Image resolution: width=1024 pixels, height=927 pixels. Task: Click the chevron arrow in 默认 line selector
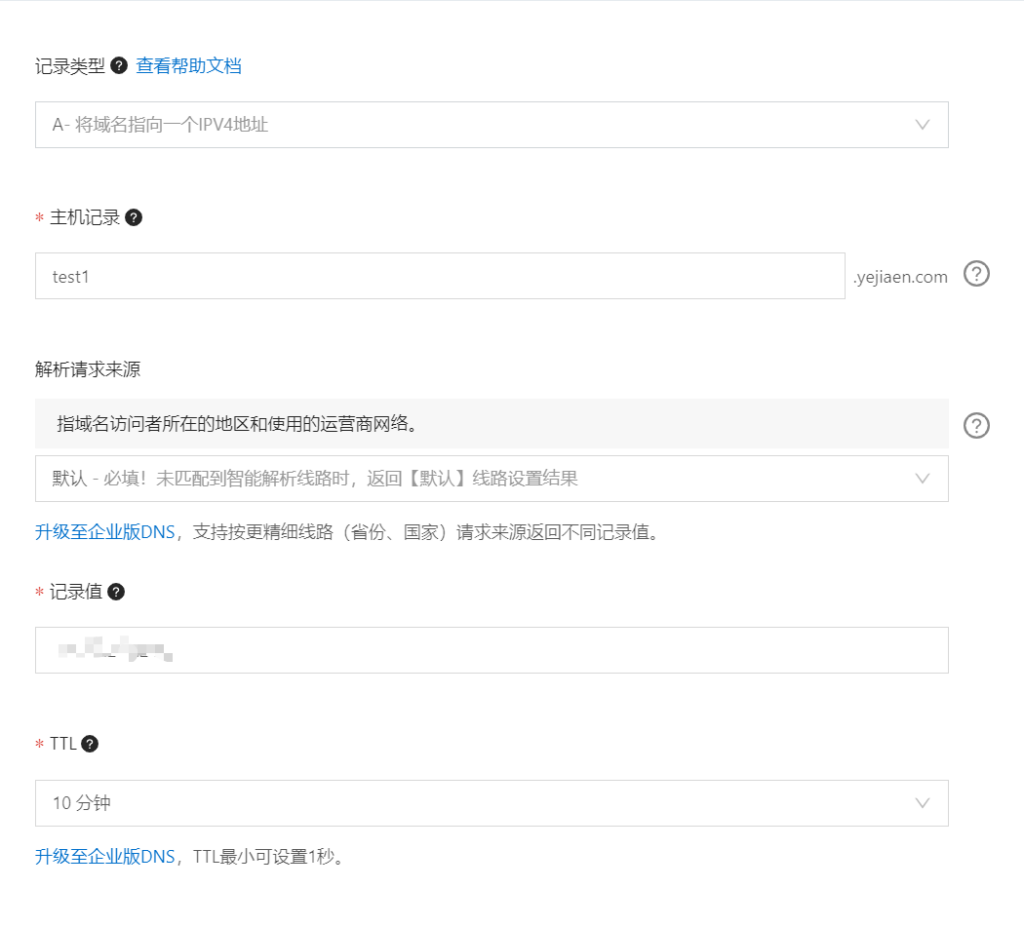922,479
